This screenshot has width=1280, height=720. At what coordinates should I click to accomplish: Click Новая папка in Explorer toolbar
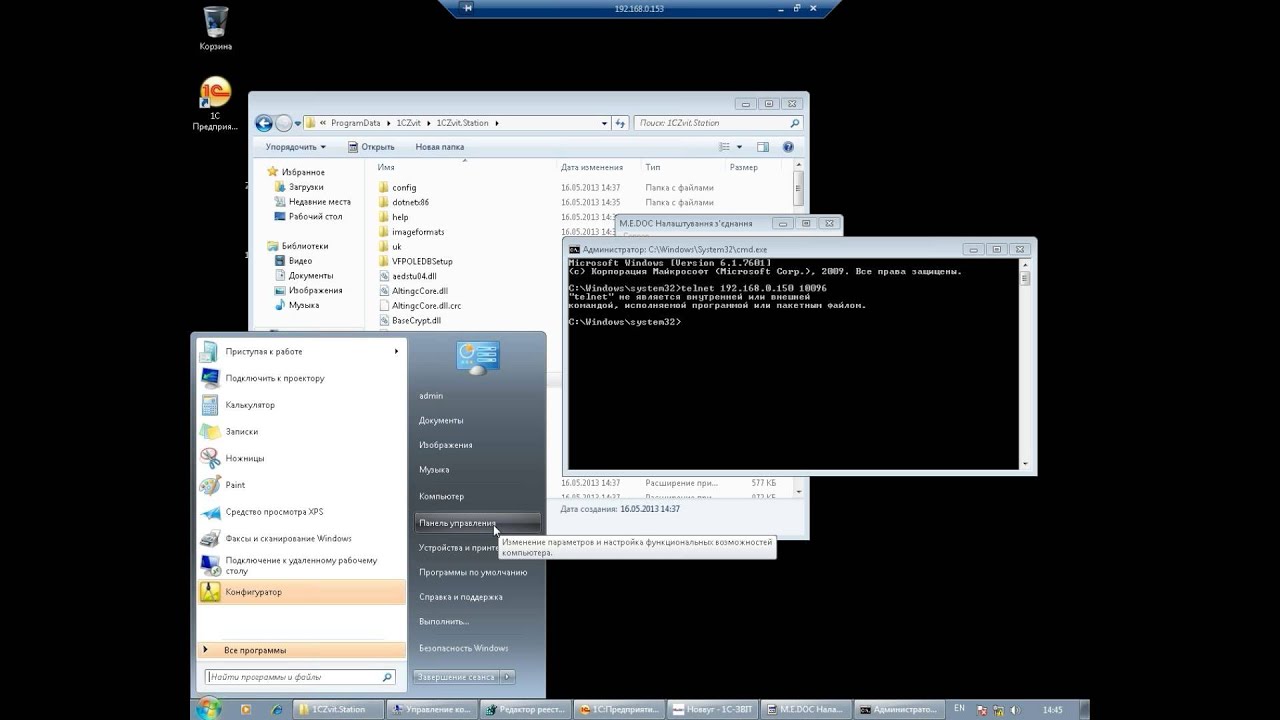click(439, 147)
